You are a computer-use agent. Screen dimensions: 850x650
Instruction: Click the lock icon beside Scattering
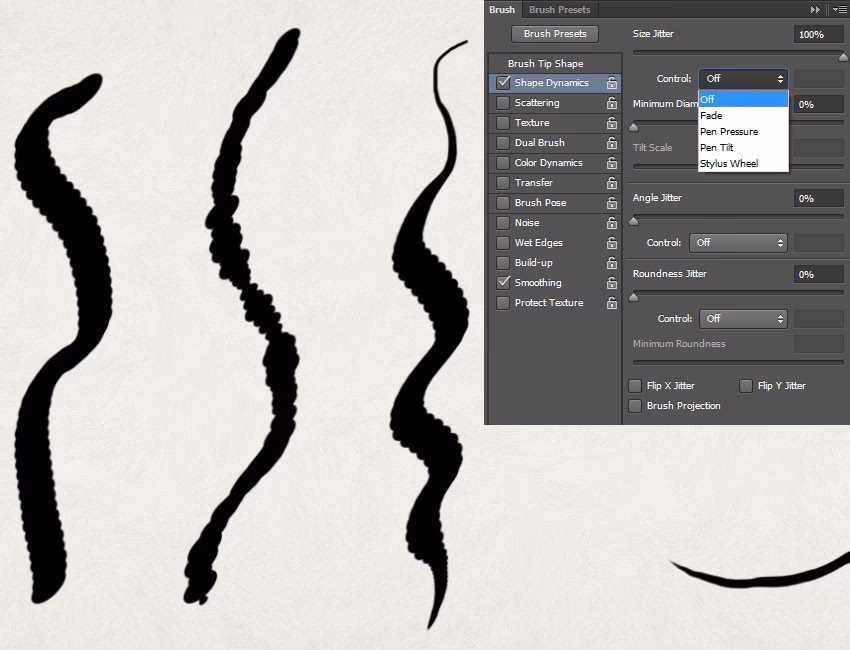612,103
